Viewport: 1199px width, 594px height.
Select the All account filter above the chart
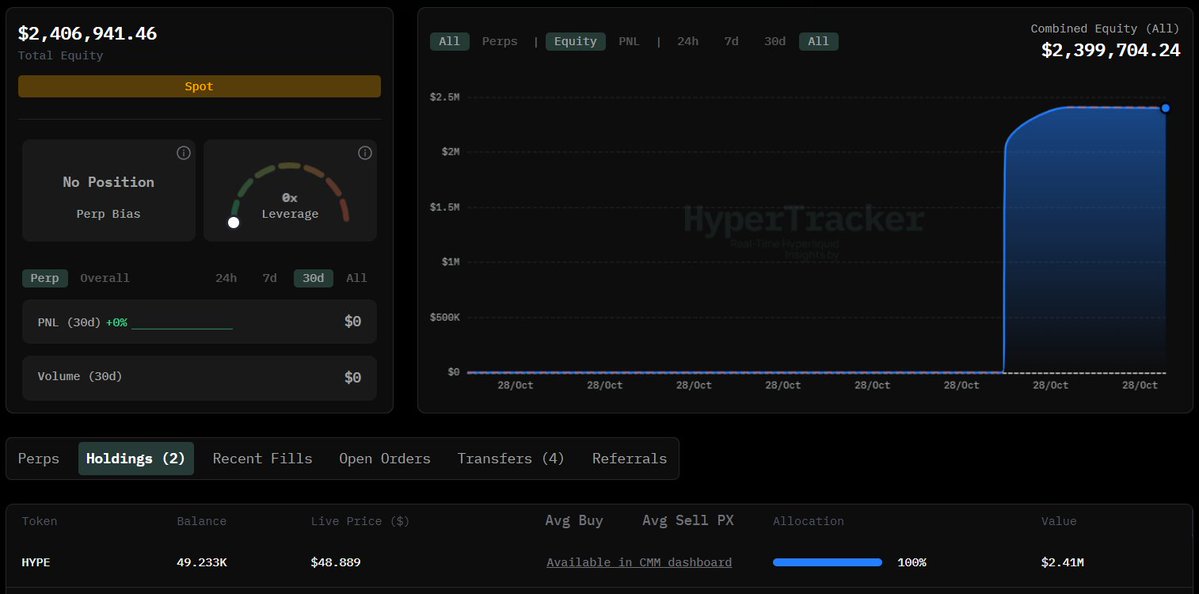point(450,41)
